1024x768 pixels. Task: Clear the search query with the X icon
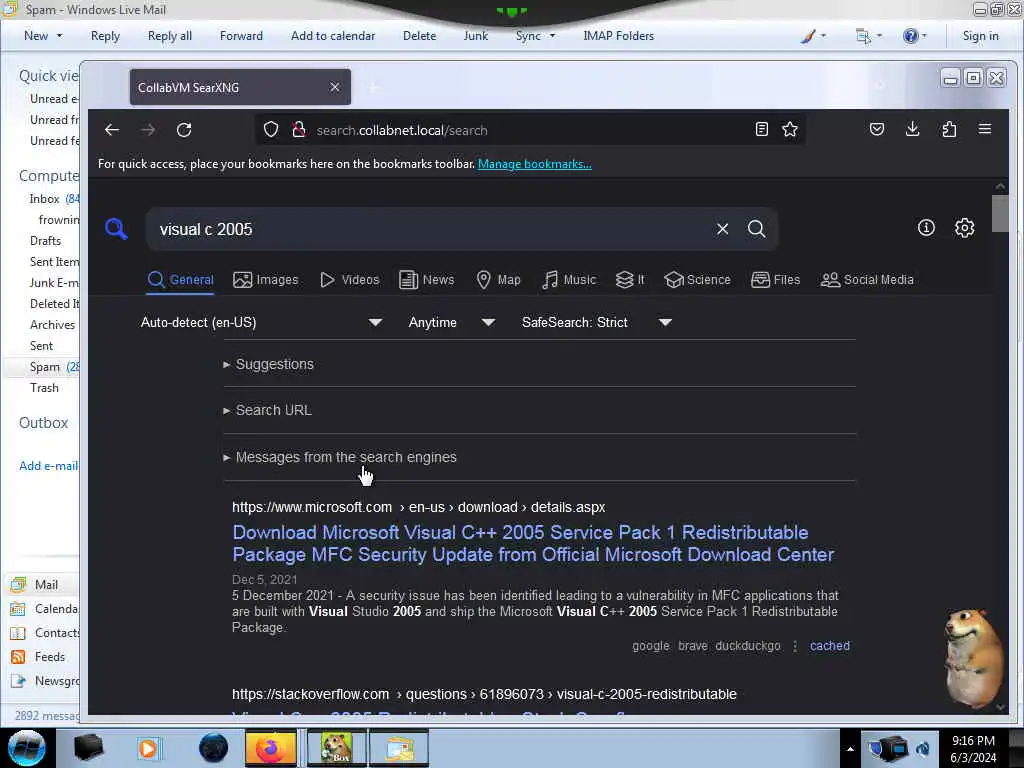click(722, 229)
